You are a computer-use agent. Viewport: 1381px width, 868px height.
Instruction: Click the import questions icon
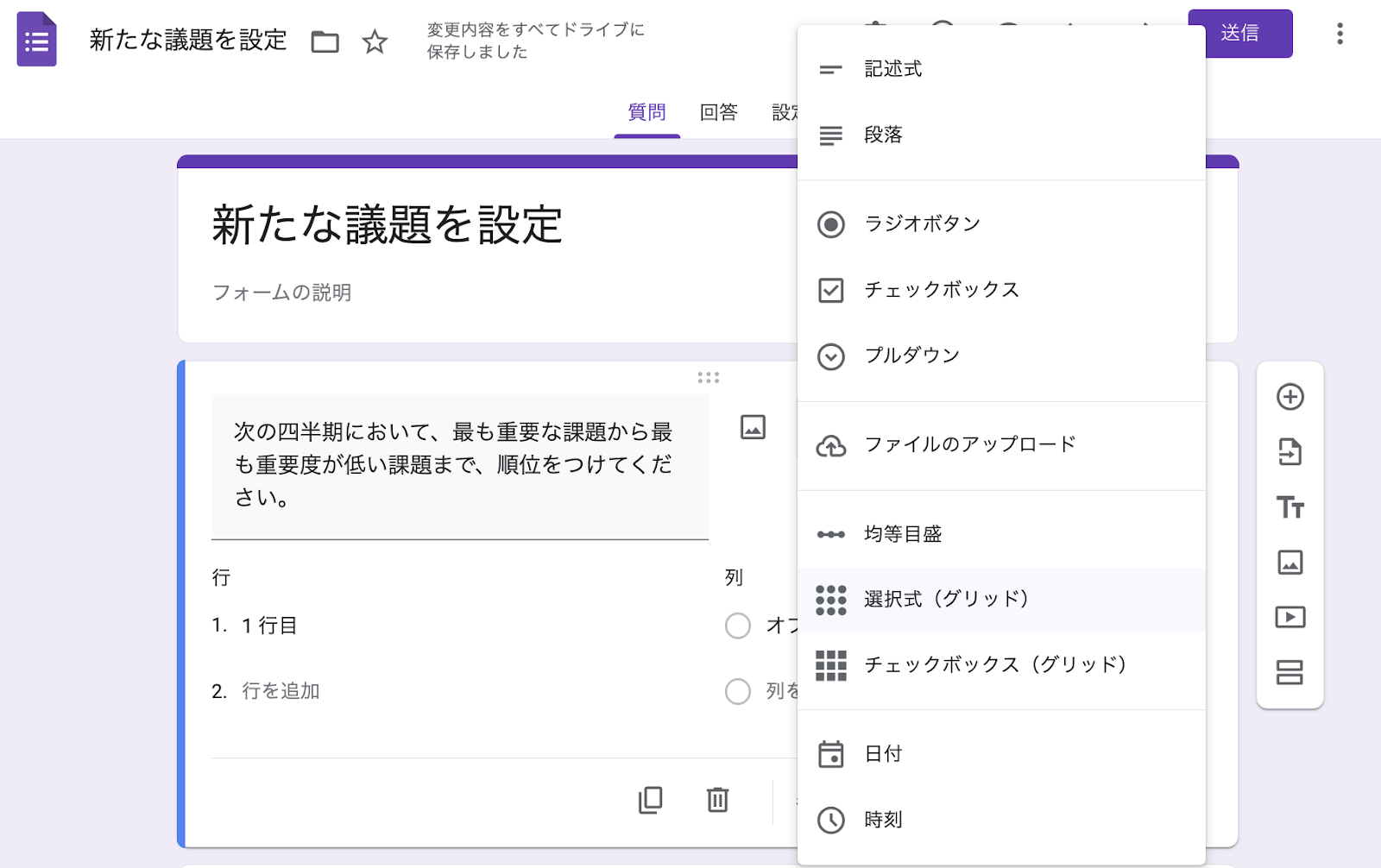coord(1290,451)
